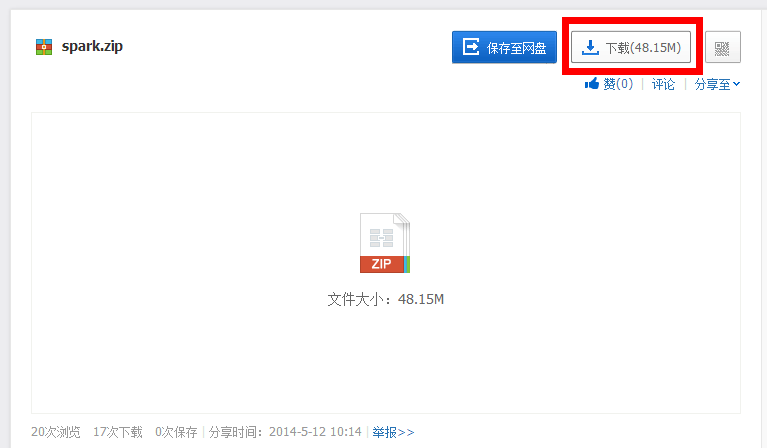The image size is (767, 448).
Task: Click the 17次下载 download count
Action: pyautogui.click(x=118, y=432)
